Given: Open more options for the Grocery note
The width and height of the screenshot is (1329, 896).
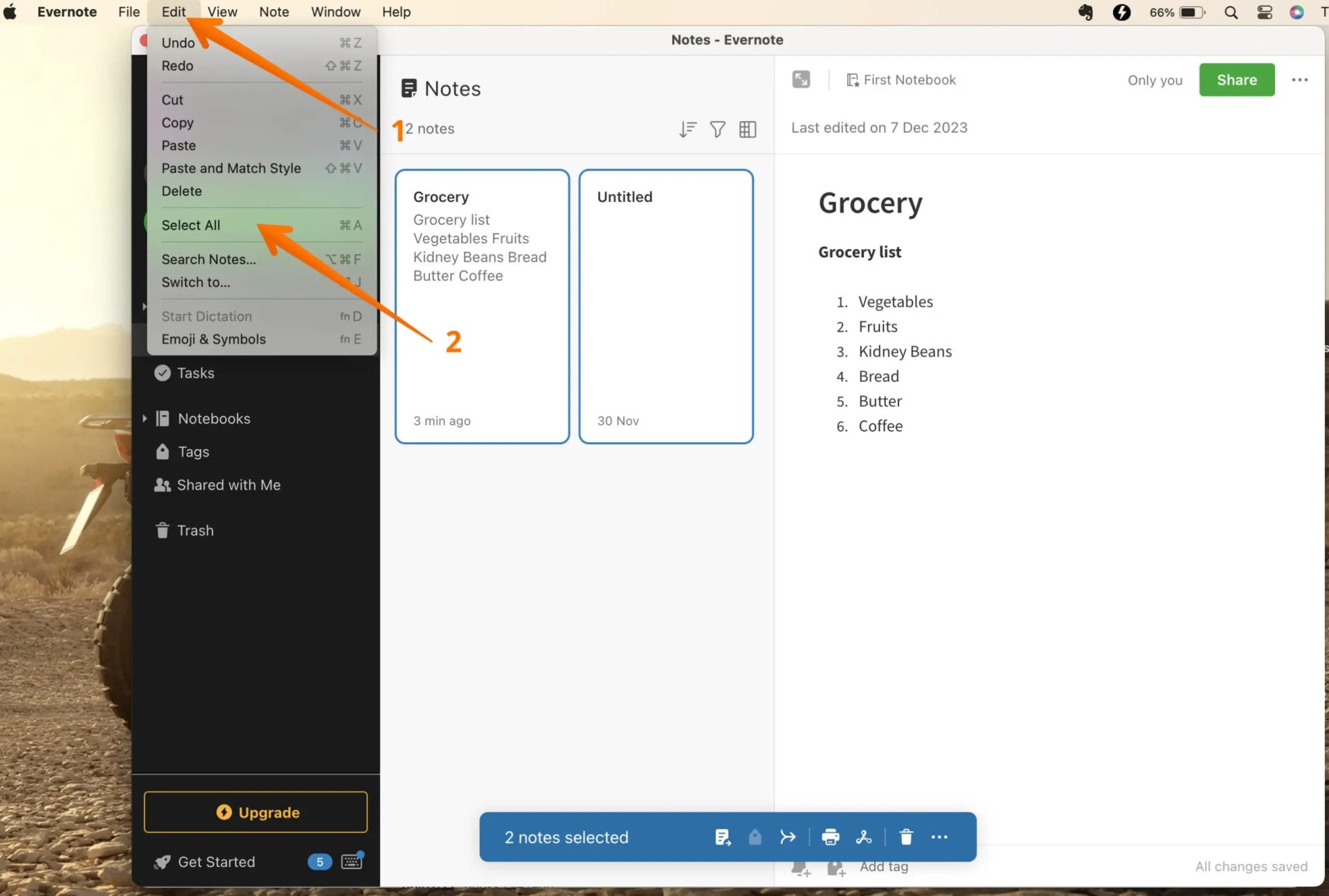Looking at the screenshot, I should [1300, 80].
